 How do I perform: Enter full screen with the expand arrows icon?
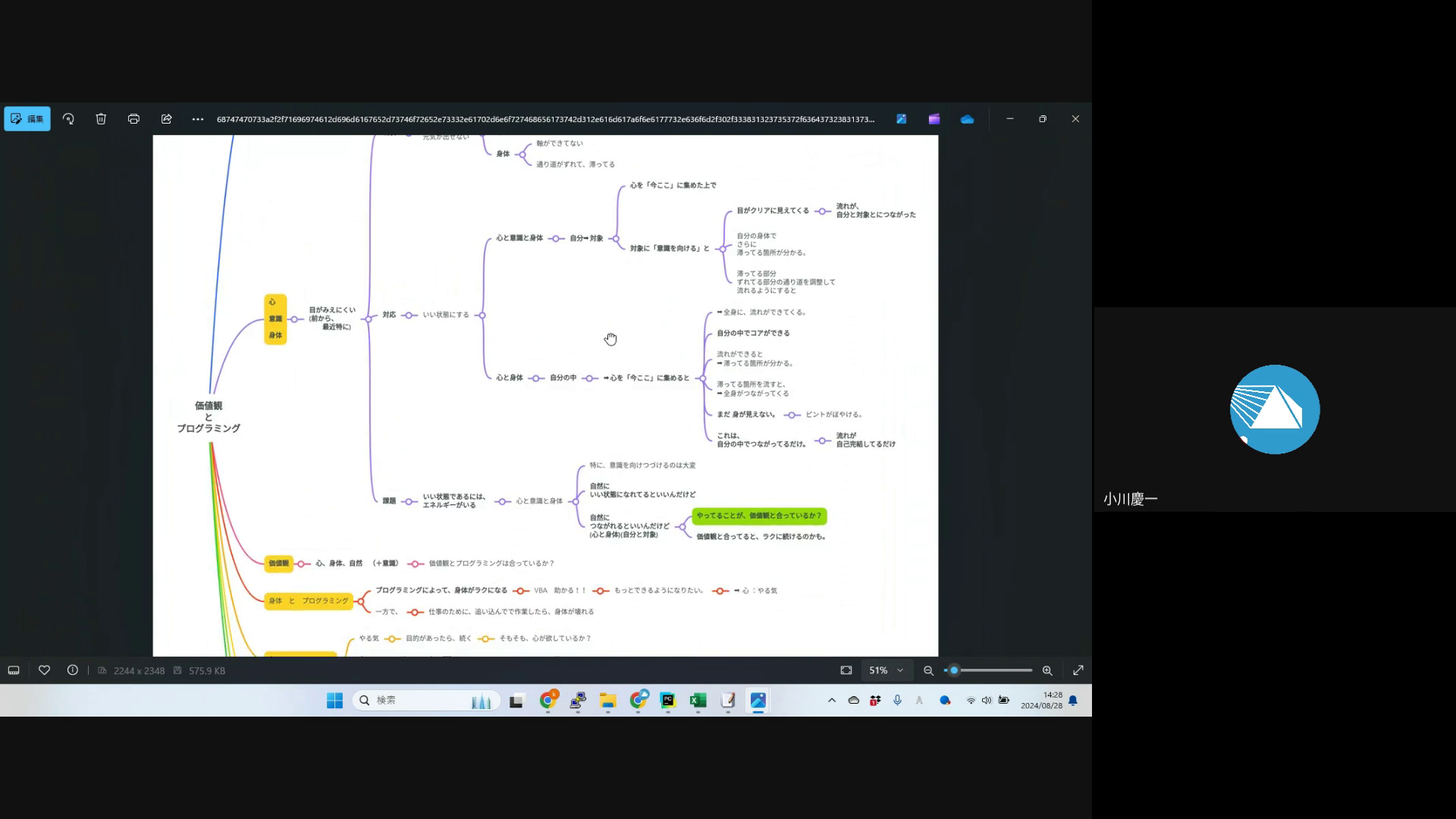click(x=1078, y=670)
